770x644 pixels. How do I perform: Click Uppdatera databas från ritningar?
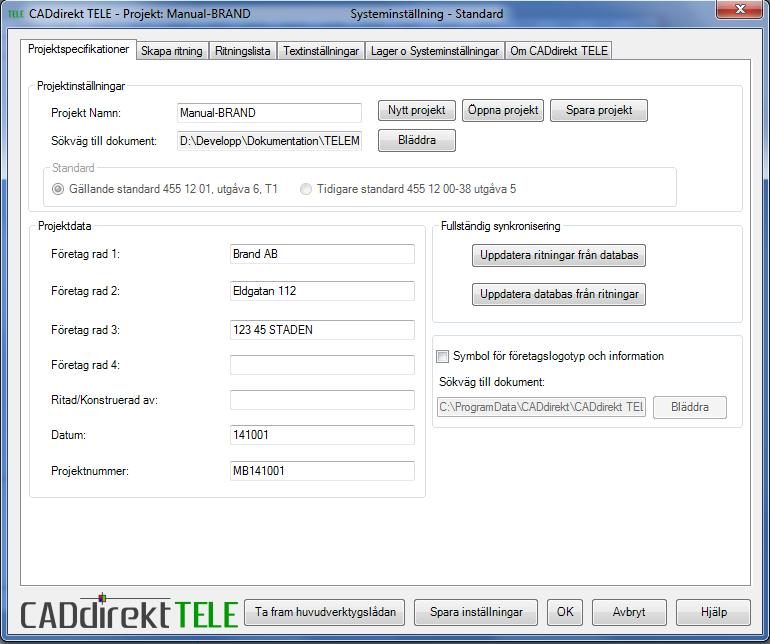coord(559,294)
